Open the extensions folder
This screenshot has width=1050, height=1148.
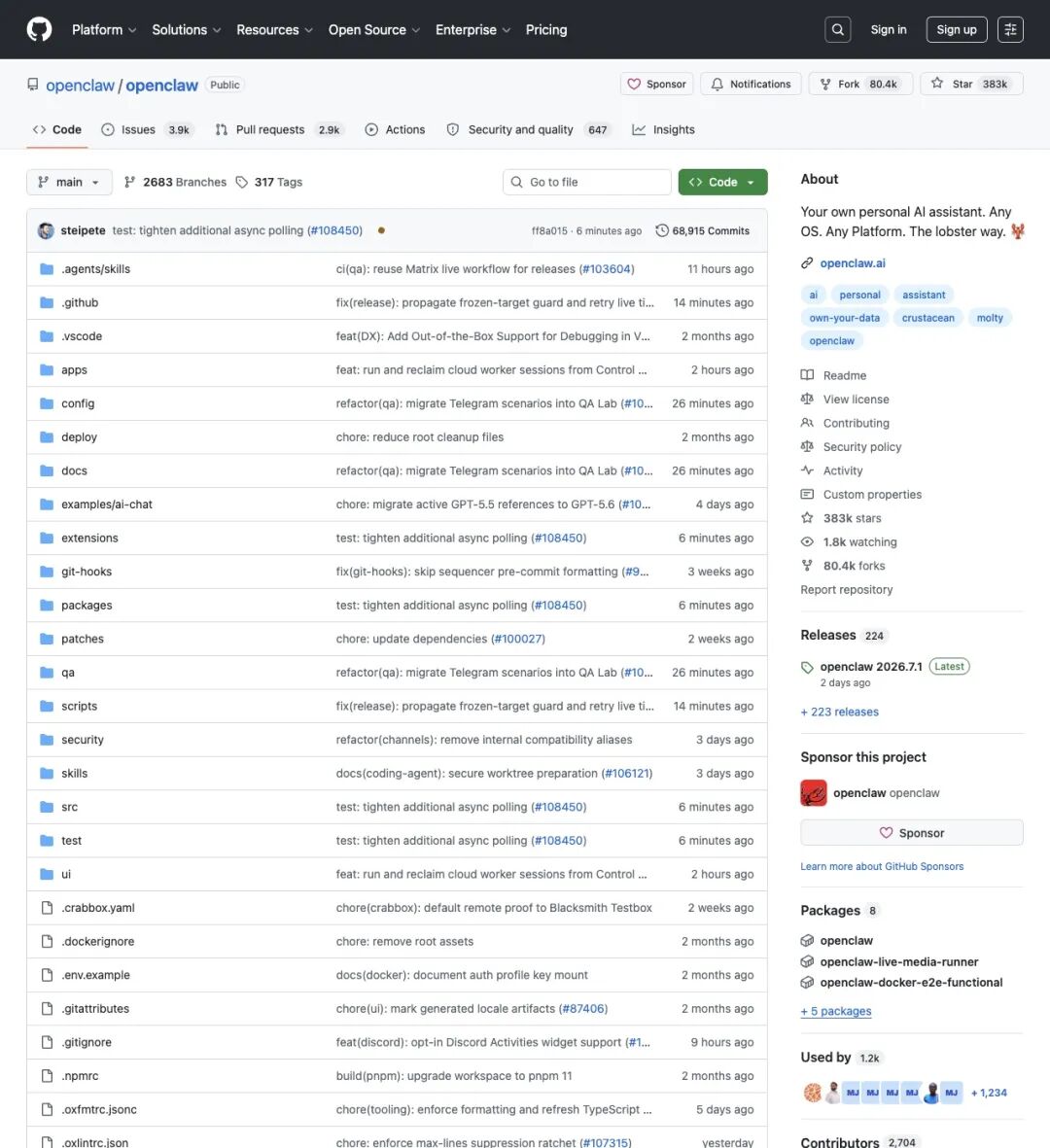pyautogui.click(x=89, y=539)
